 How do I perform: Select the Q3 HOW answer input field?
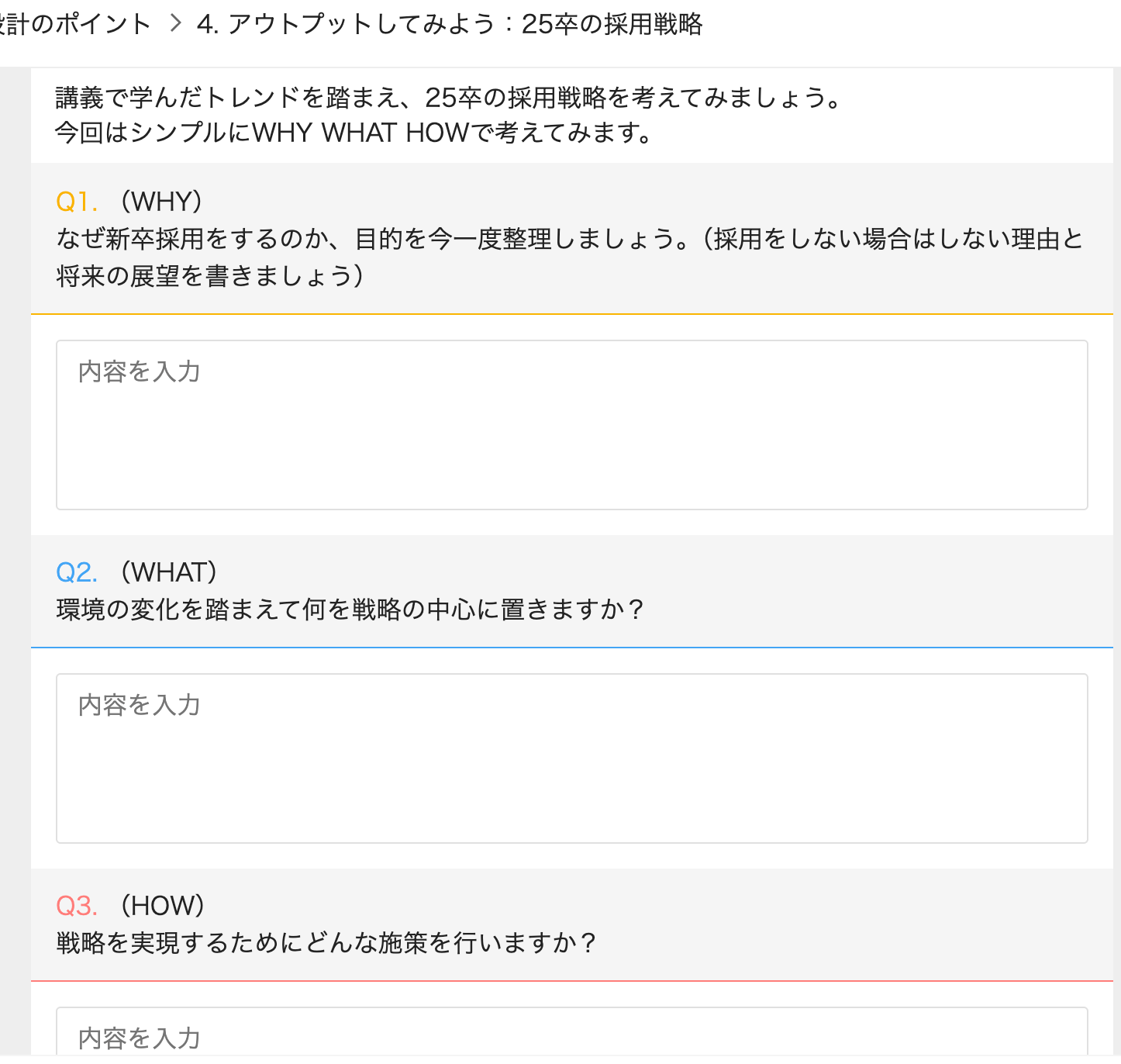click(571, 1036)
